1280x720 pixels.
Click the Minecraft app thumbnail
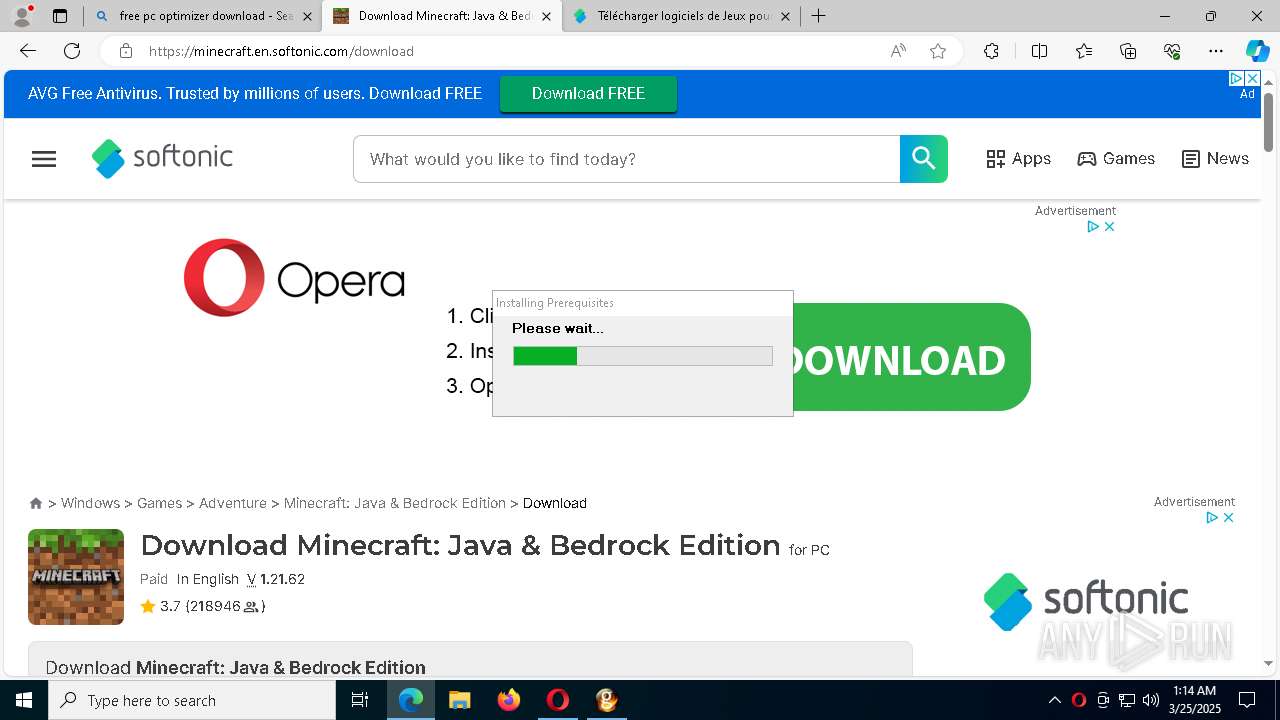coord(76,577)
